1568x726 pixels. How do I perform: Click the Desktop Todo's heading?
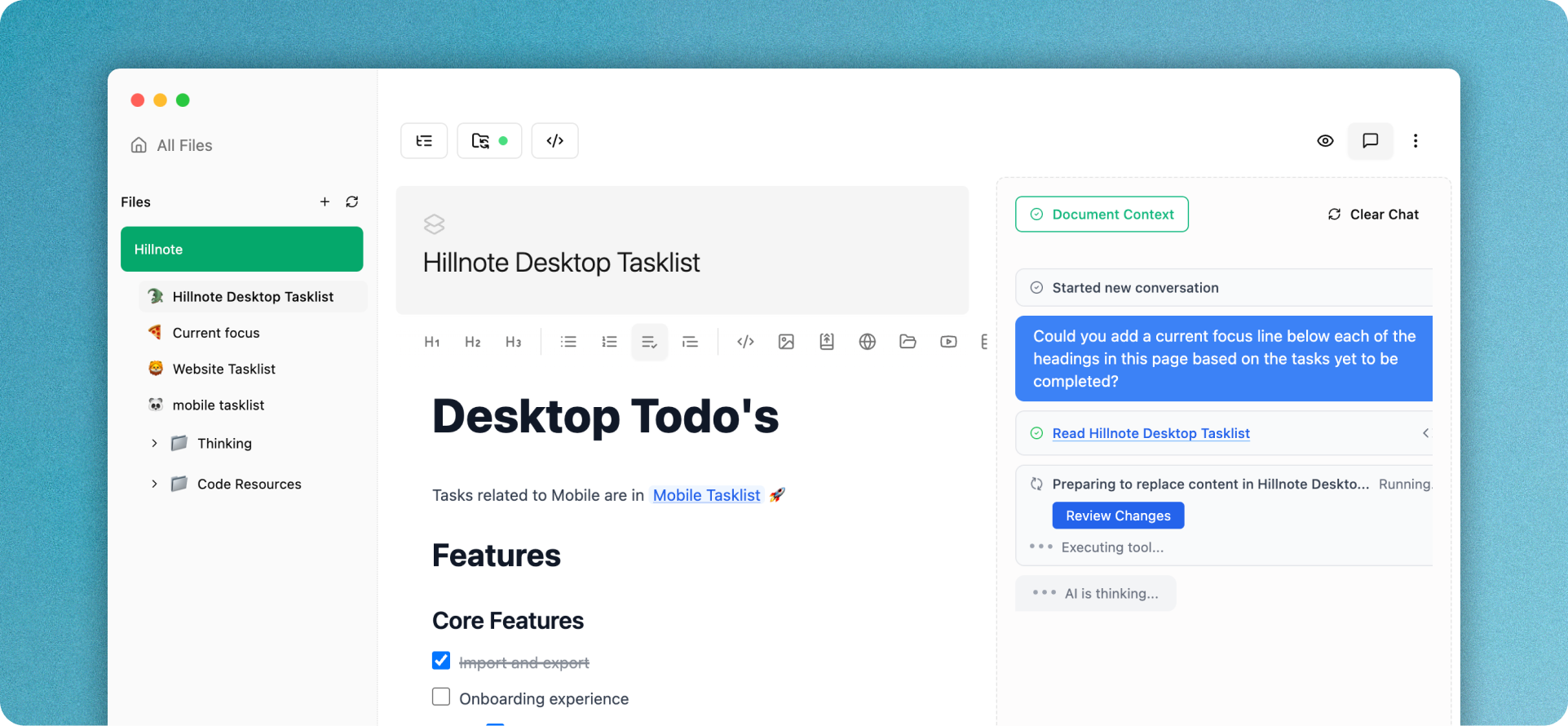(605, 416)
